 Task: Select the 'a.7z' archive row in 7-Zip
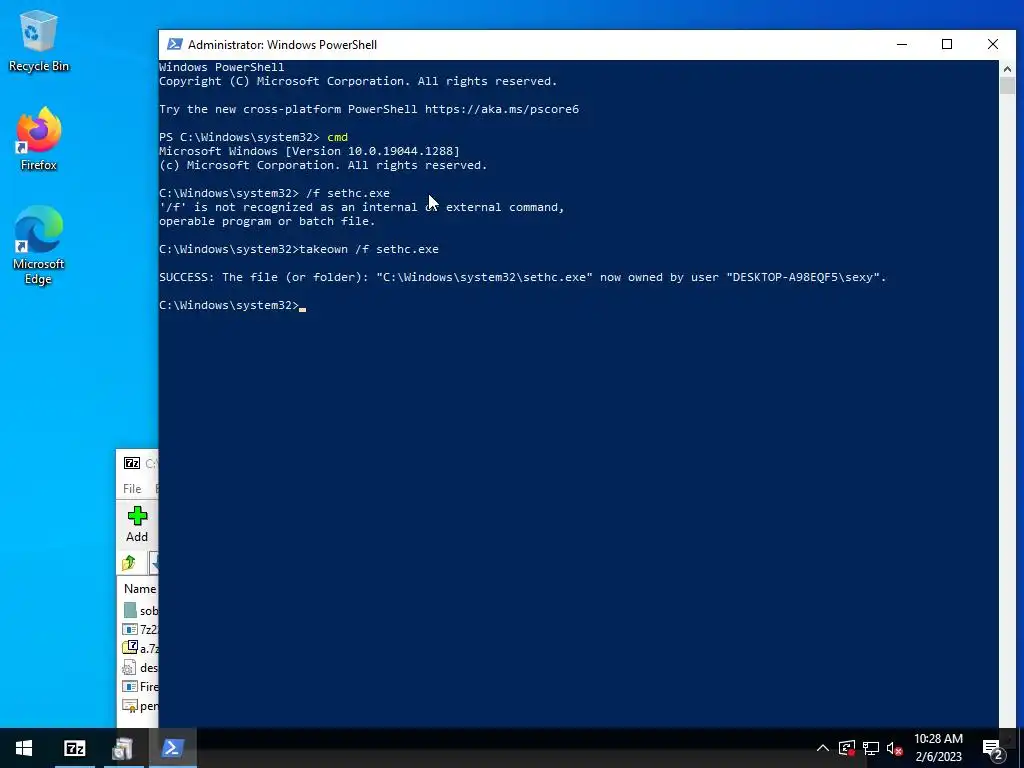pyautogui.click(x=140, y=648)
